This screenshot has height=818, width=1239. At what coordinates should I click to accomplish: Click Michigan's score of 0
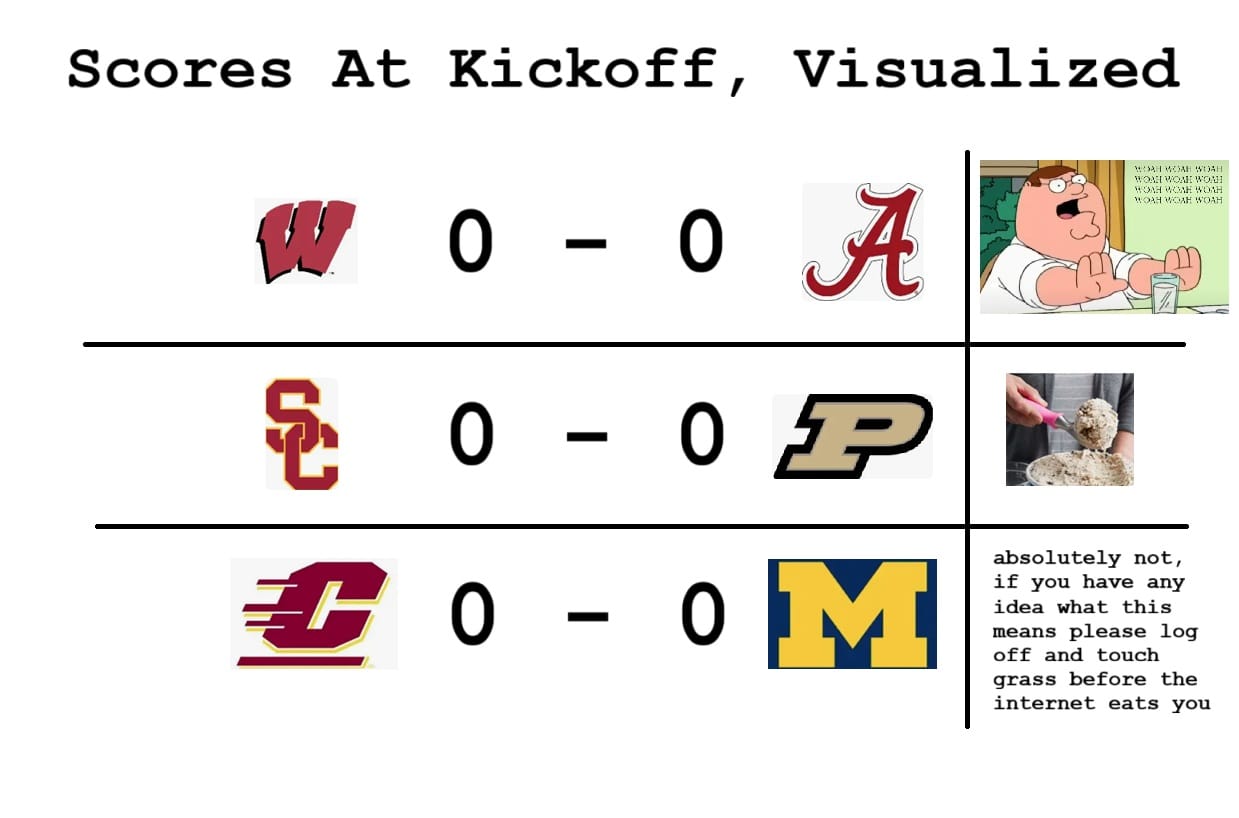703,614
